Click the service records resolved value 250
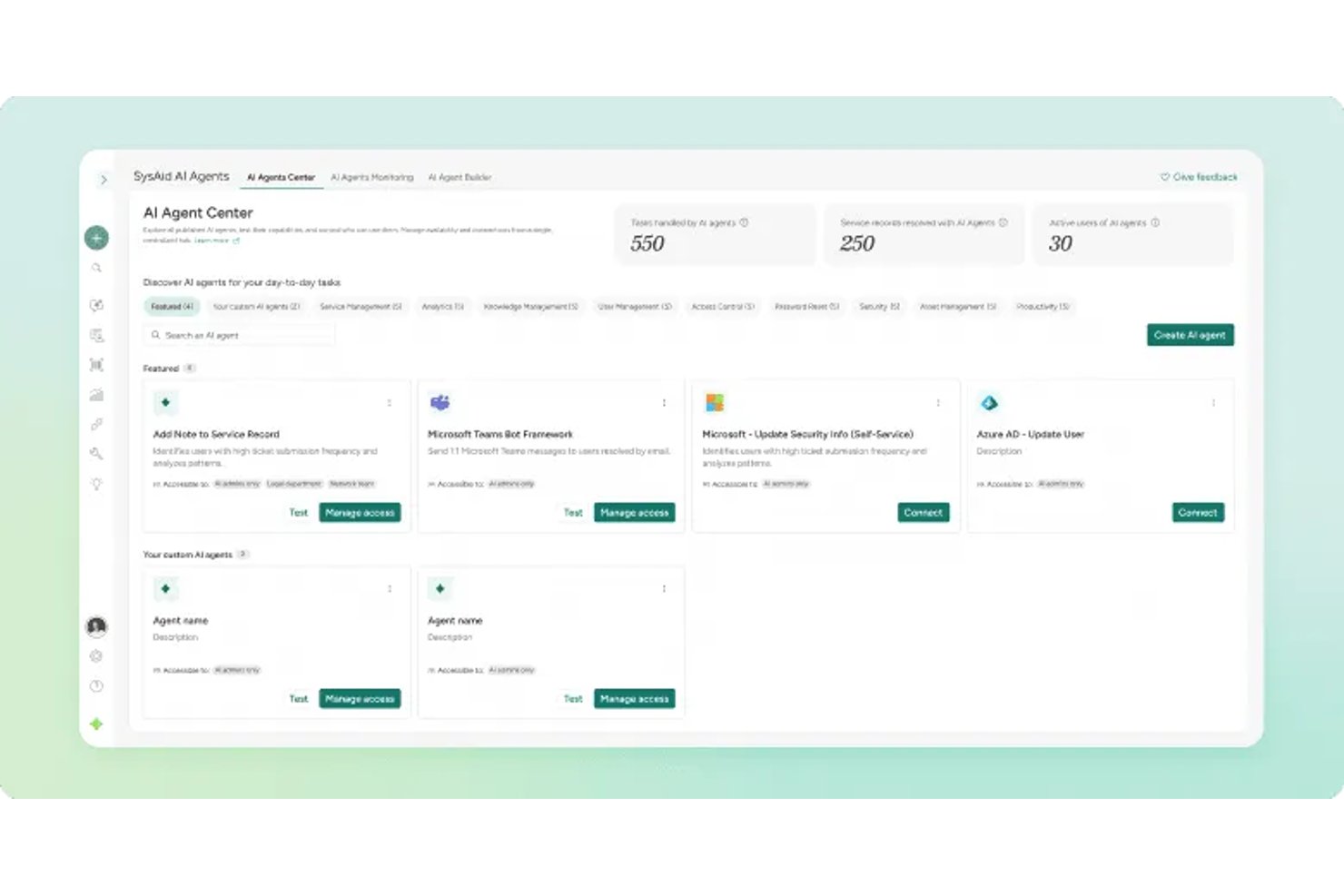Viewport: 1344px width, 896px height. tap(857, 243)
